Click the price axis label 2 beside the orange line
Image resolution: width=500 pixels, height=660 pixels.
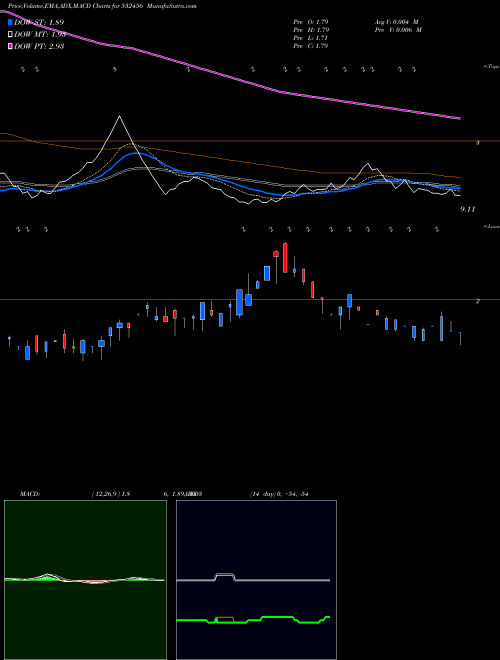click(477, 301)
